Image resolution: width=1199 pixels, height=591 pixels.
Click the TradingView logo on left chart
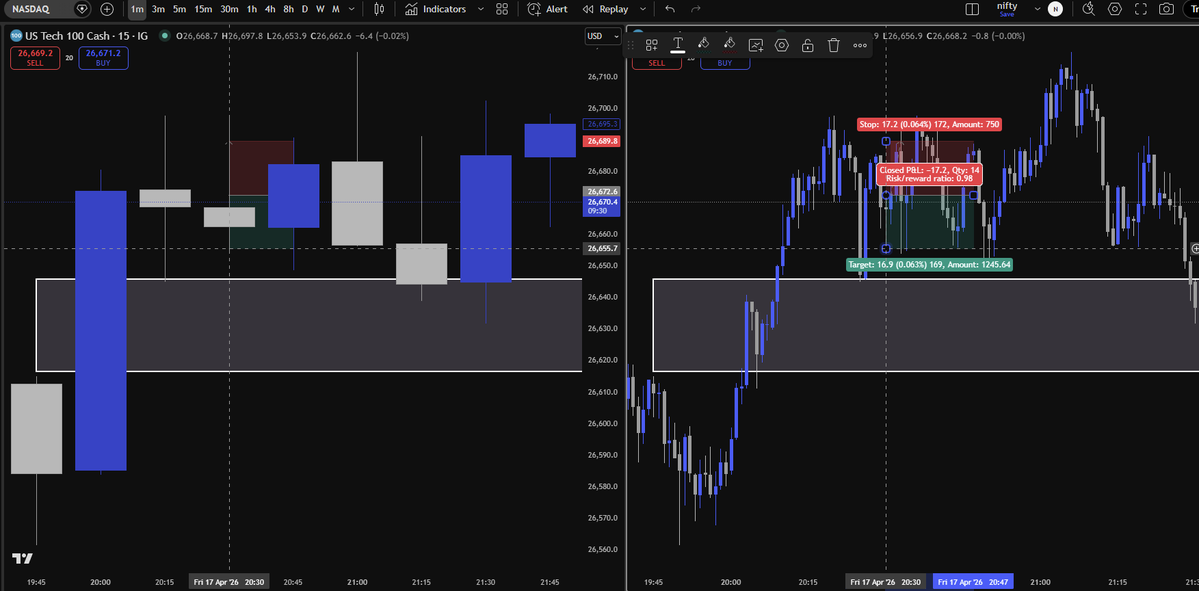(x=22, y=558)
